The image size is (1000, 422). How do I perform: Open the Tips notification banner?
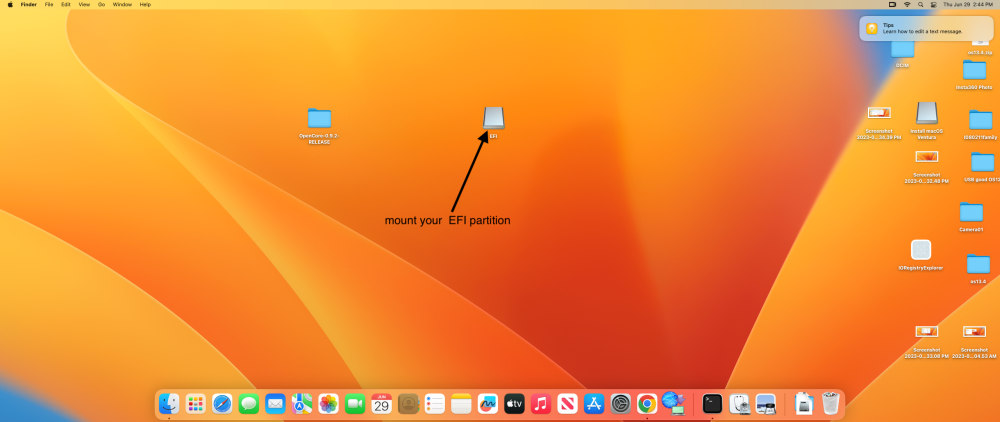[926, 28]
